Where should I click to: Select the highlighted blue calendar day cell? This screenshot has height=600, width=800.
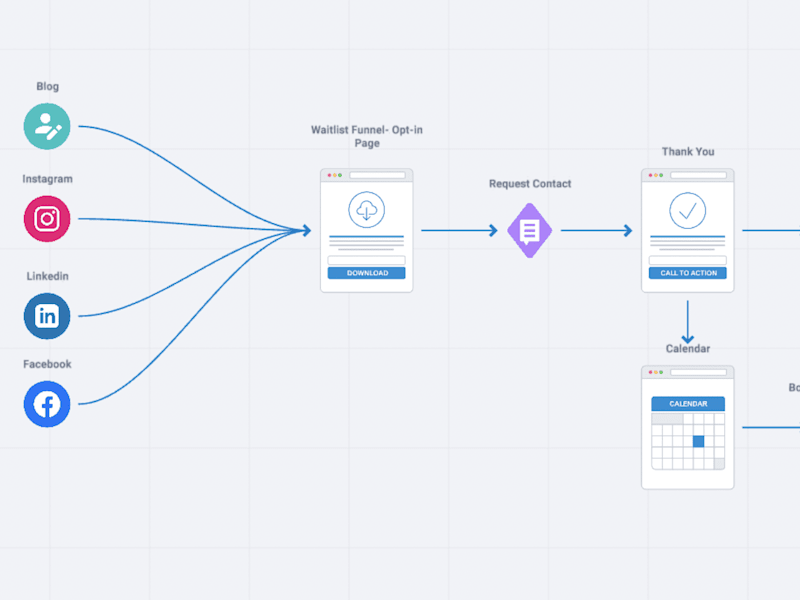tap(698, 441)
